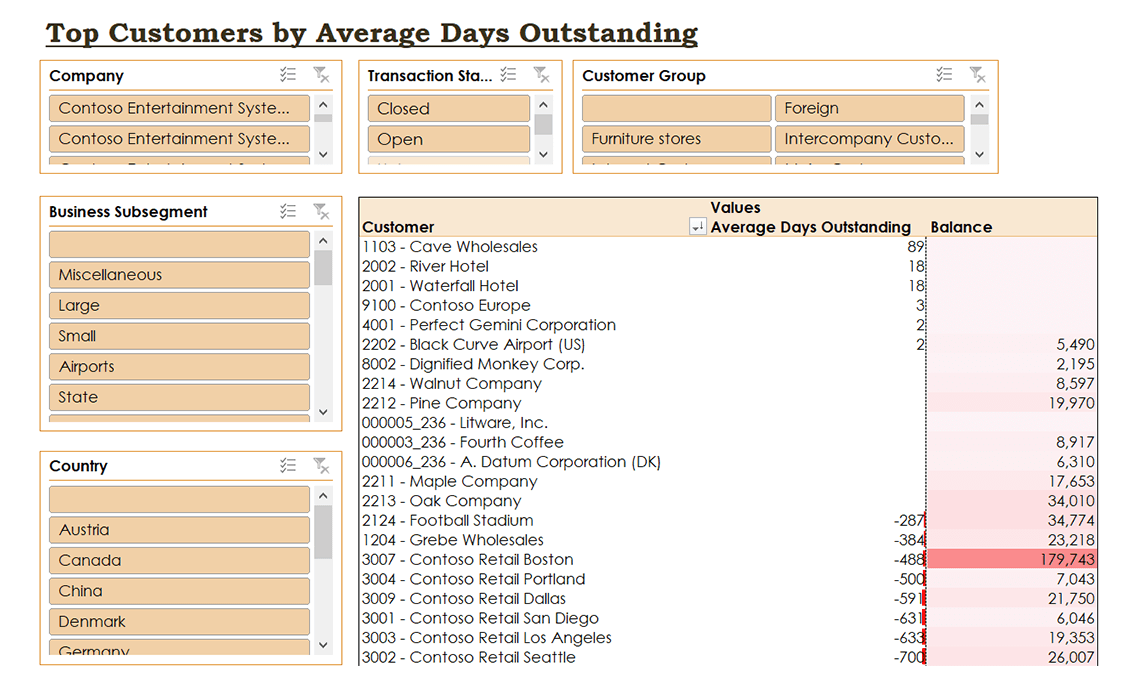Select row 2001 - Waterfall Hotel
1140x687 pixels.
(x=728, y=286)
